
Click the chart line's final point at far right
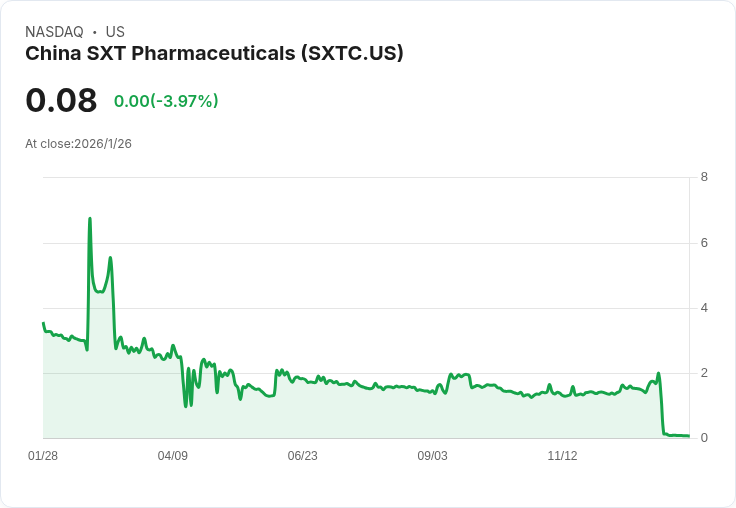(688, 436)
